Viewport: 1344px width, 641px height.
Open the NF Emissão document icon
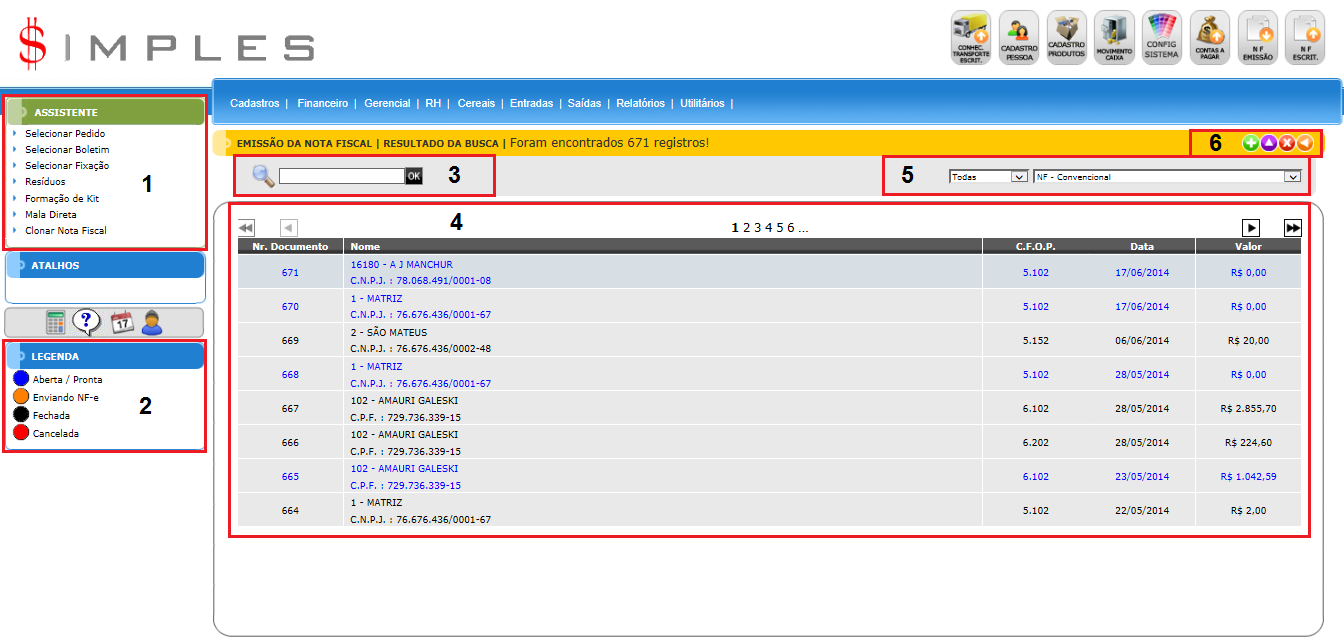coord(1257,38)
